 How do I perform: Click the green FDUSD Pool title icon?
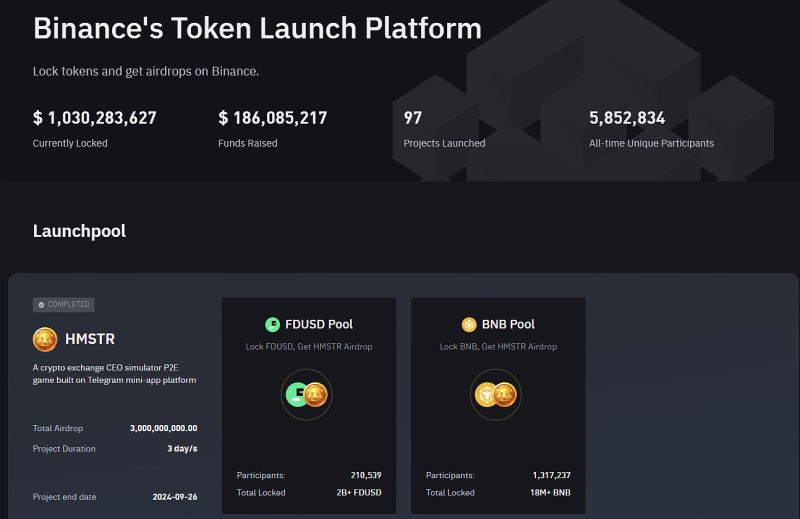click(272, 325)
